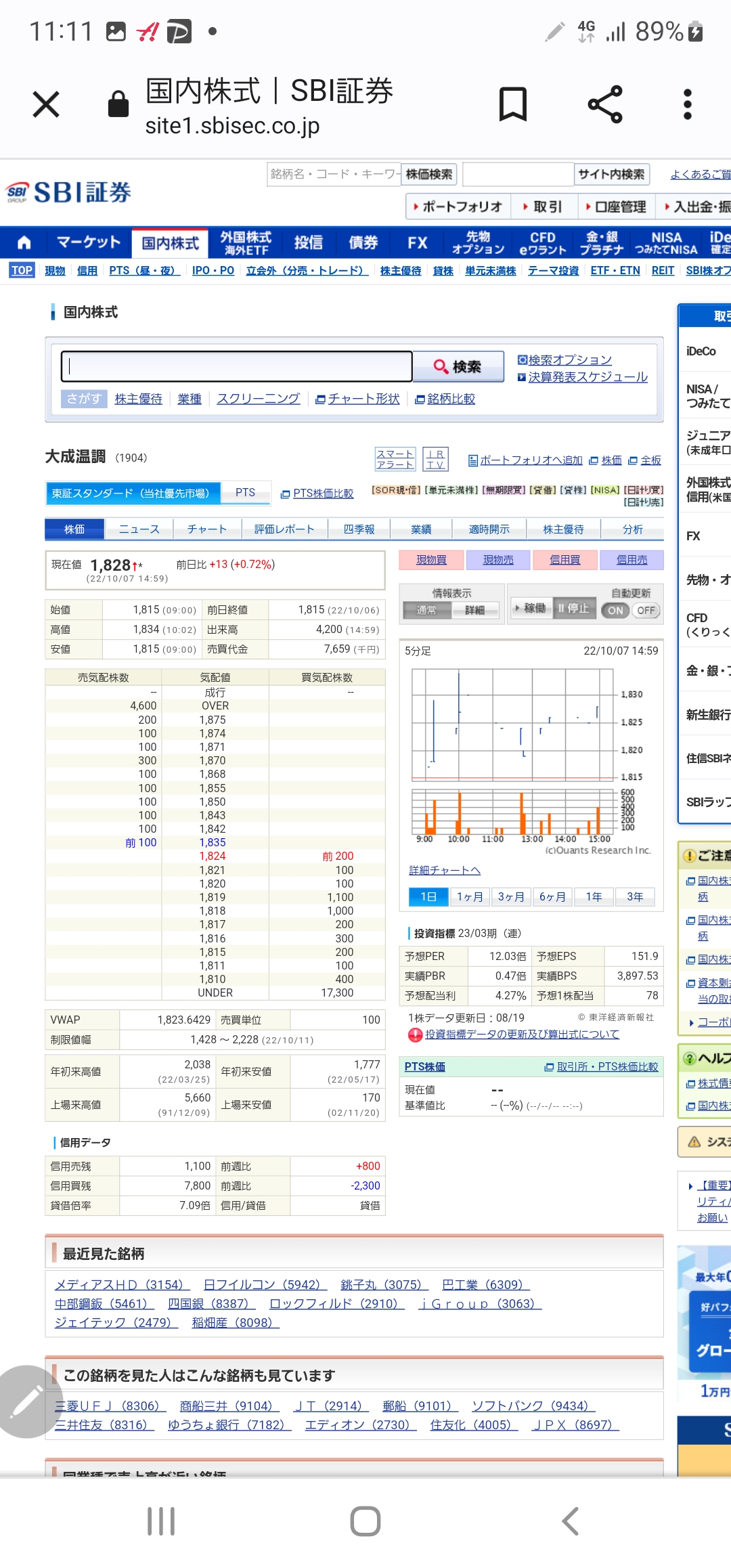Viewport: 731px width, 1568px height.
Task: Set 情報表示 to 通常
Action: pyautogui.click(x=426, y=610)
